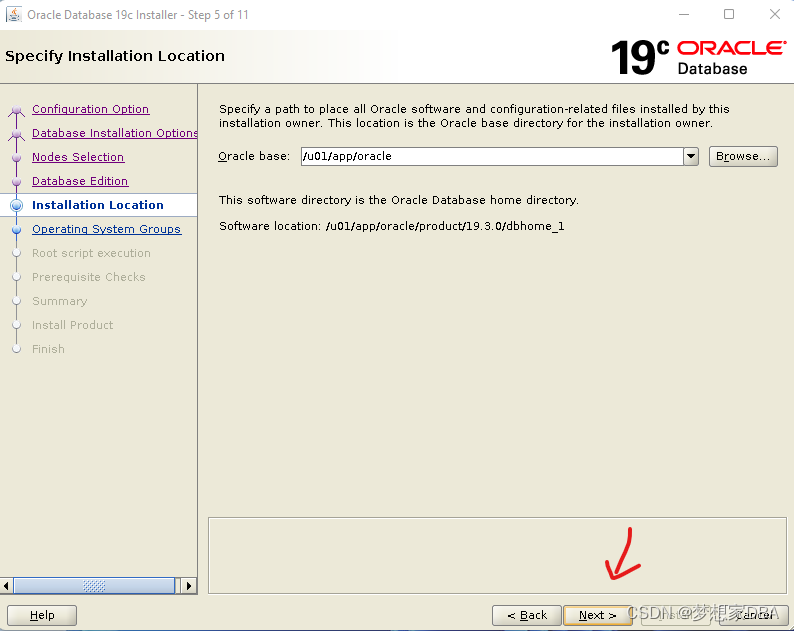This screenshot has height=631, width=794.
Task: Click the sidebar horizontal scrollbar thumb
Action: tap(94, 586)
